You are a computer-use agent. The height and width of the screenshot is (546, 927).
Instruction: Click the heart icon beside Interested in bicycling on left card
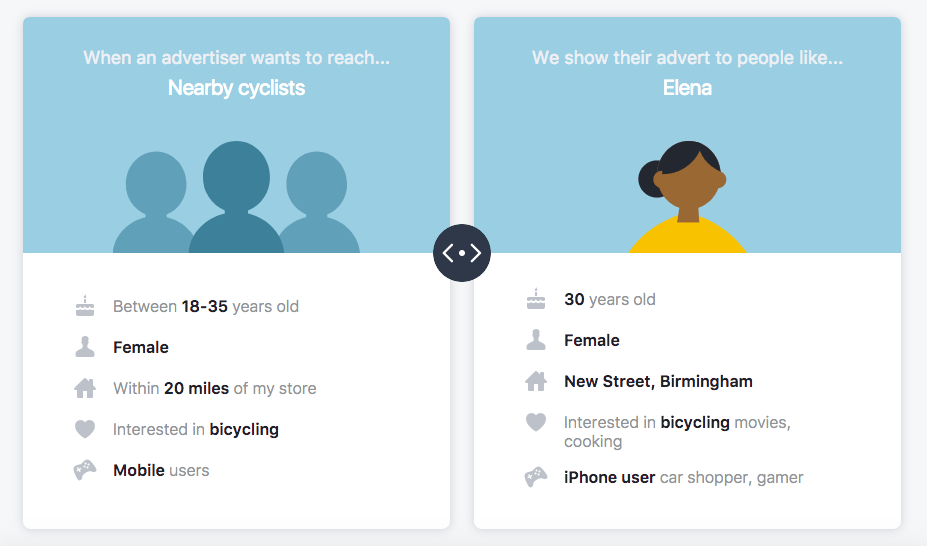point(85,429)
